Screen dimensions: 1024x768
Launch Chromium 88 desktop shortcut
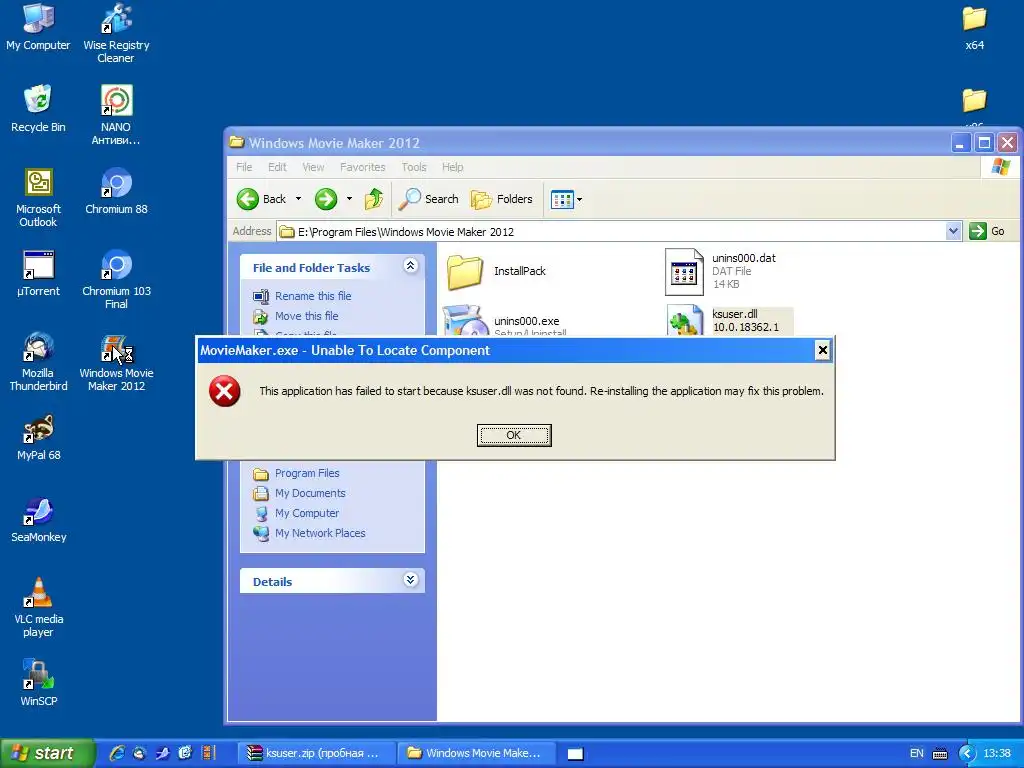pos(116,191)
